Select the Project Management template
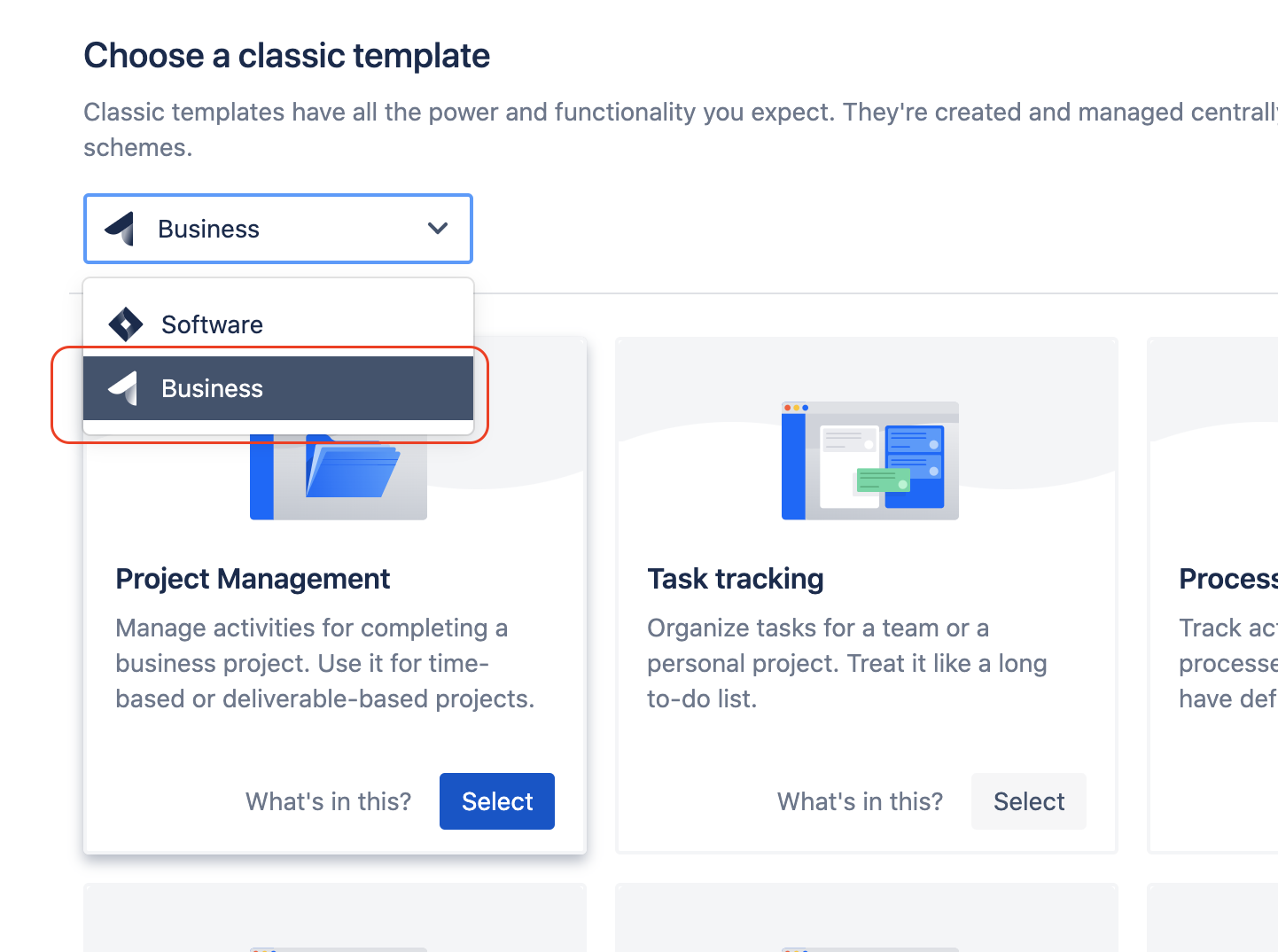Image resolution: width=1278 pixels, height=952 pixels. (x=496, y=800)
